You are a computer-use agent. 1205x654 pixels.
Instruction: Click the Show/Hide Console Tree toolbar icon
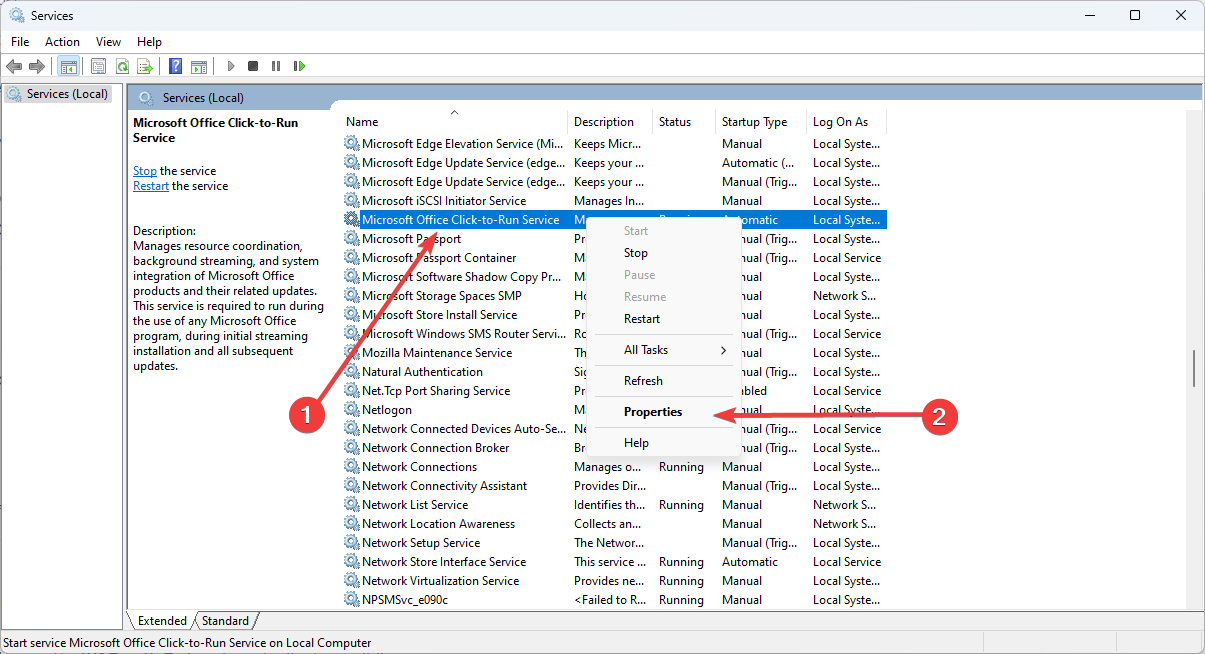68,66
